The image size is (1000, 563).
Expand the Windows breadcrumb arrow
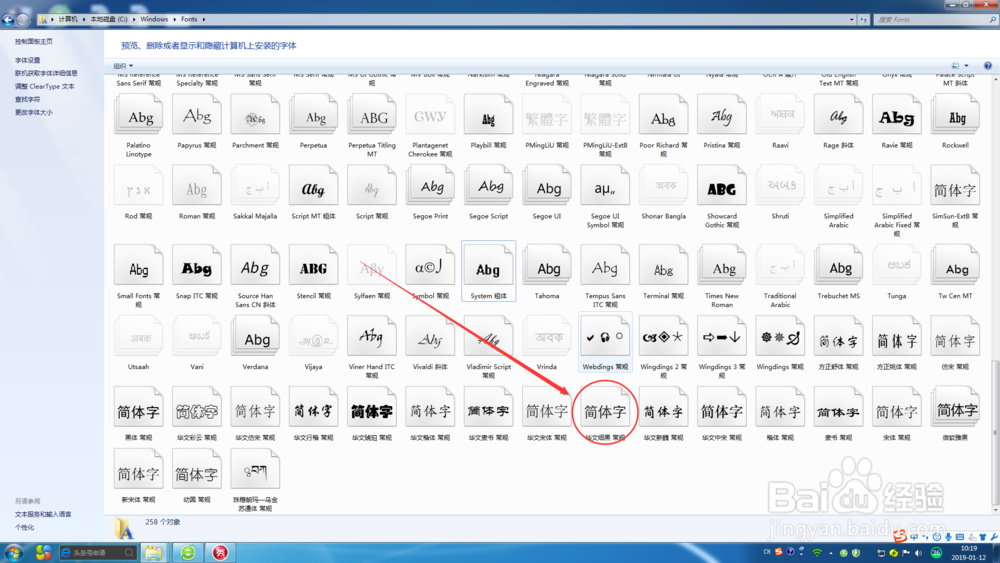click(x=175, y=20)
